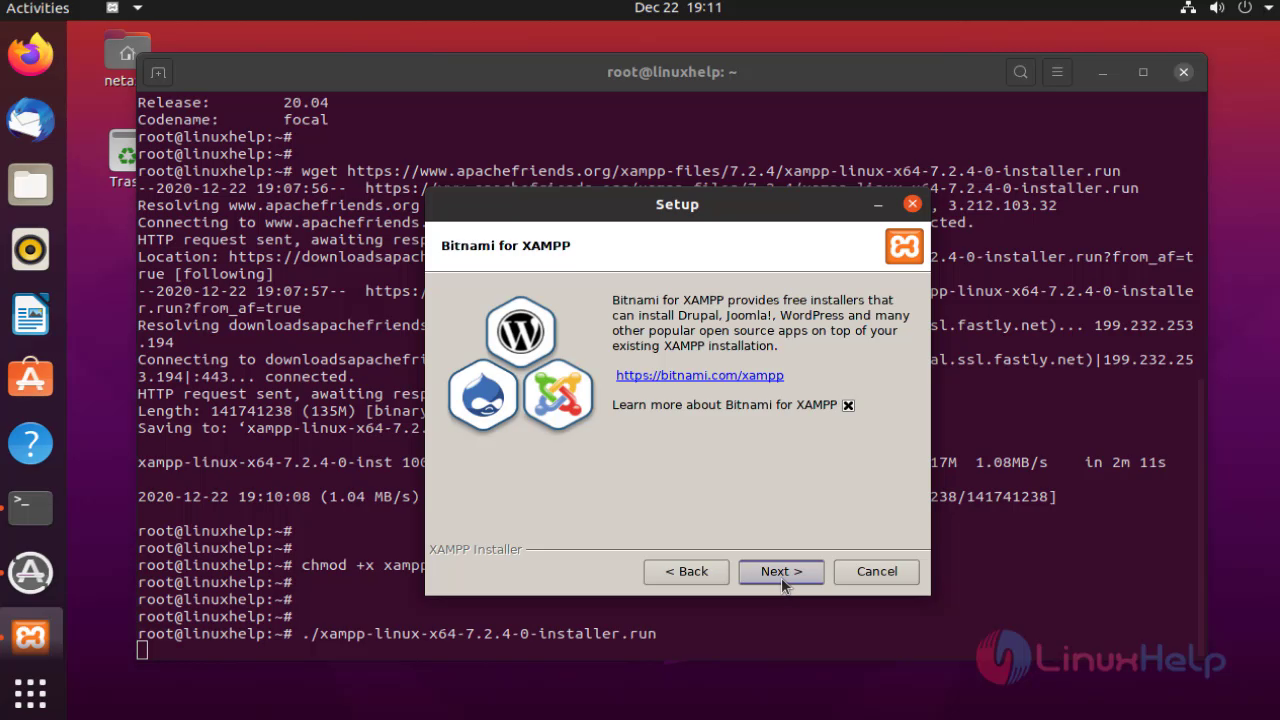Click the XAMPP installer dock icon

click(30, 637)
